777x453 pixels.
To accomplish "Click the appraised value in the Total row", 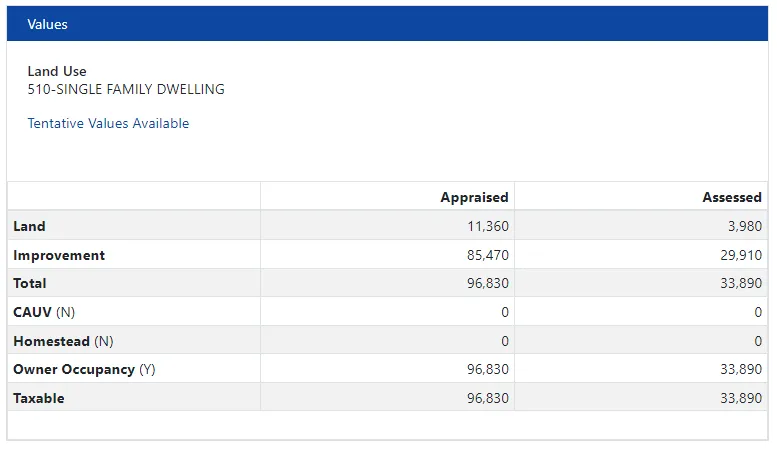I will (x=487, y=284).
